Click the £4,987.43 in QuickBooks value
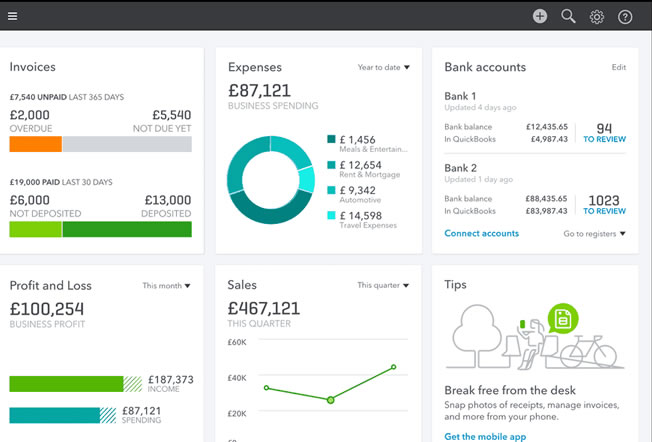 pyautogui.click(x=549, y=139)
